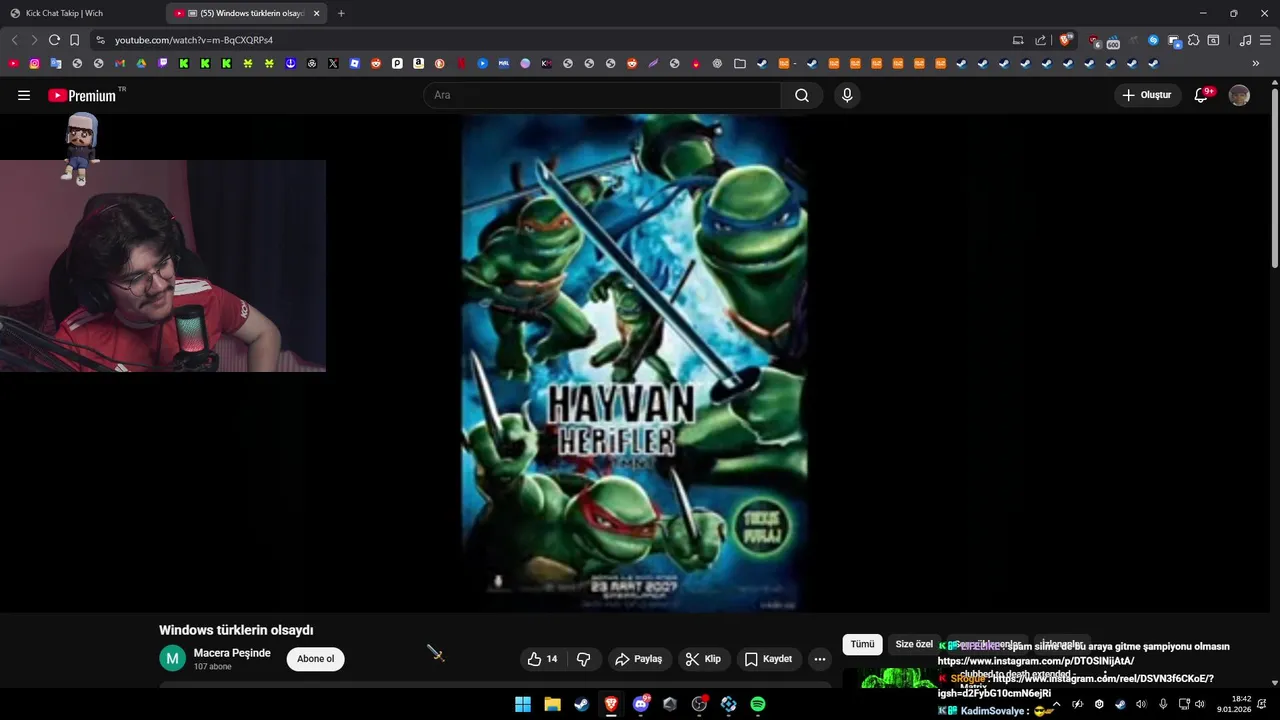Grab the page vertical scrollbar
Screen dimensions: 1280x720
tap(1274, 180)
